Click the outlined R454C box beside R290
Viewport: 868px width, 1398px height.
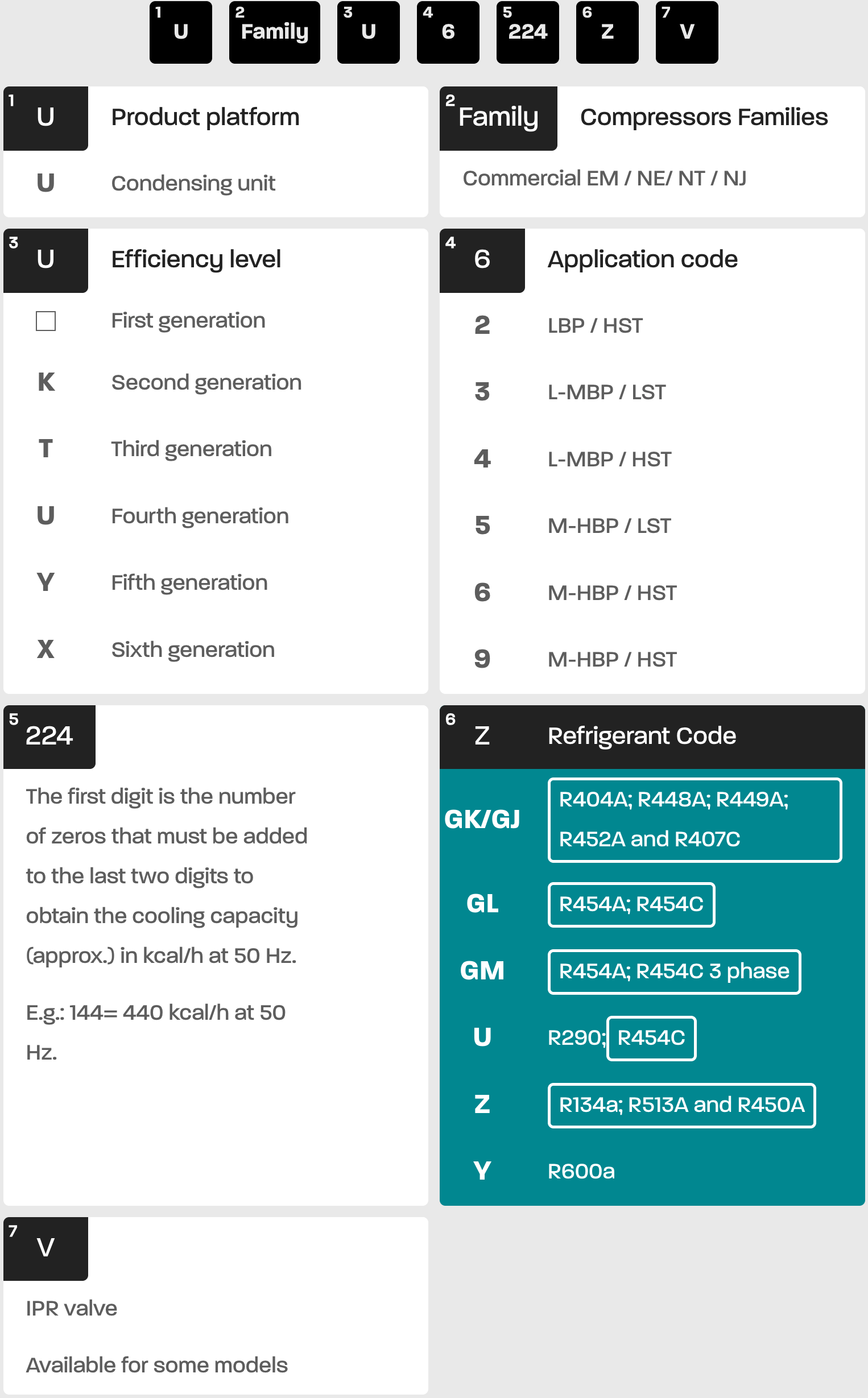[651, 1037]
